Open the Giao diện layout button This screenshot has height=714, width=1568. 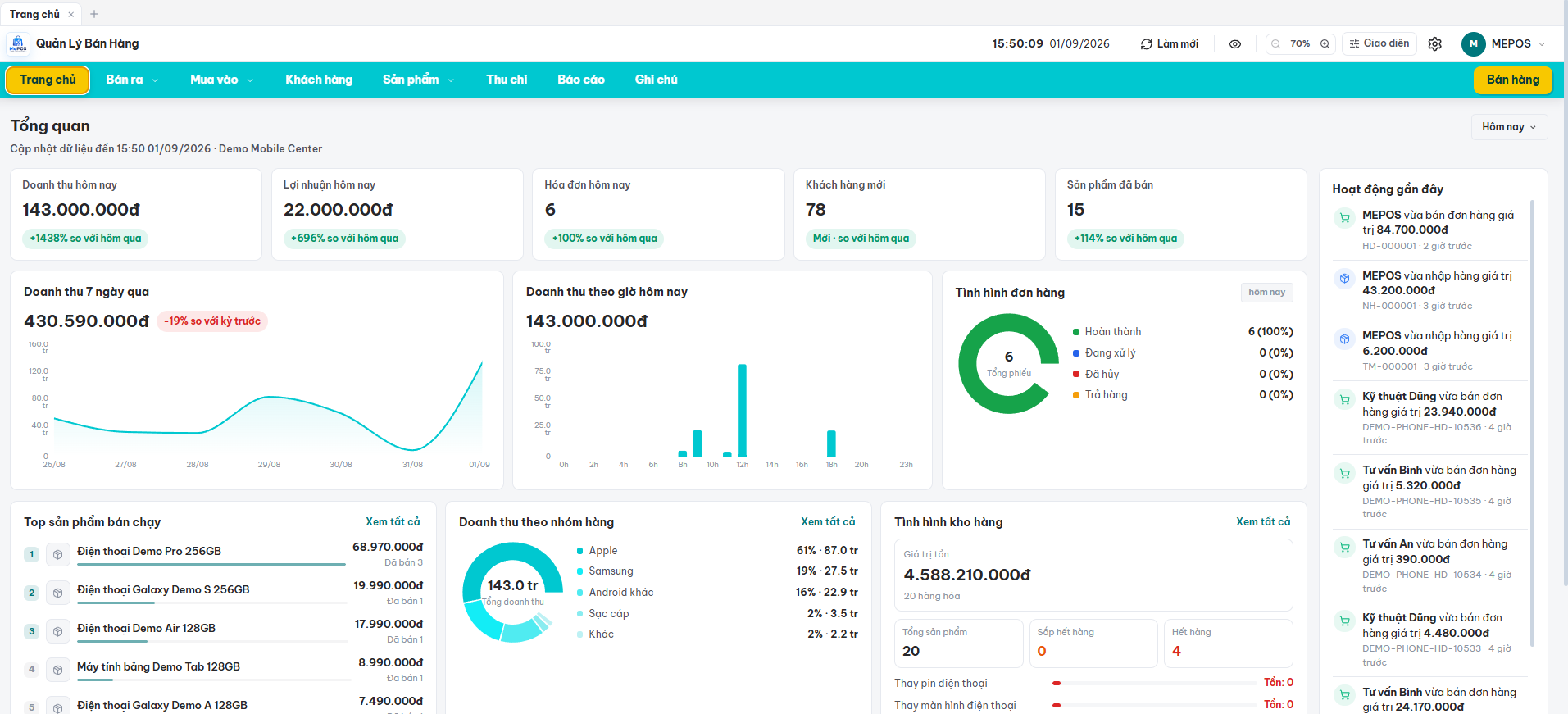(1379, 43)
